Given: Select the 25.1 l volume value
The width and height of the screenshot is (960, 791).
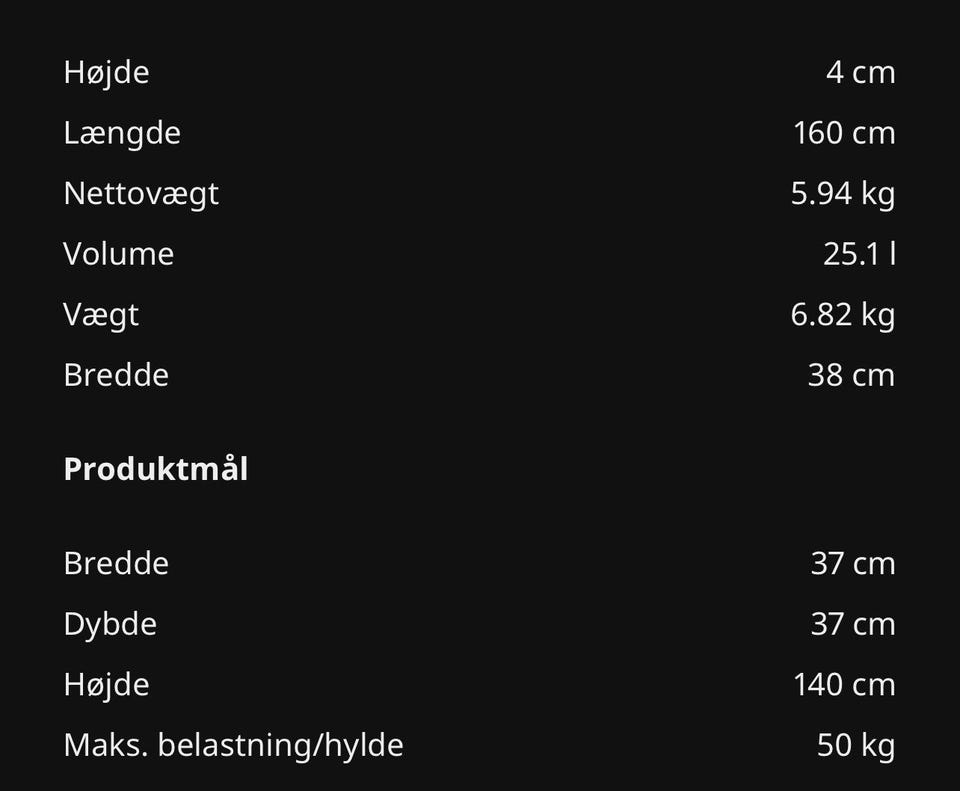Looking at the screenshot, I should click(x=859, y=254).
